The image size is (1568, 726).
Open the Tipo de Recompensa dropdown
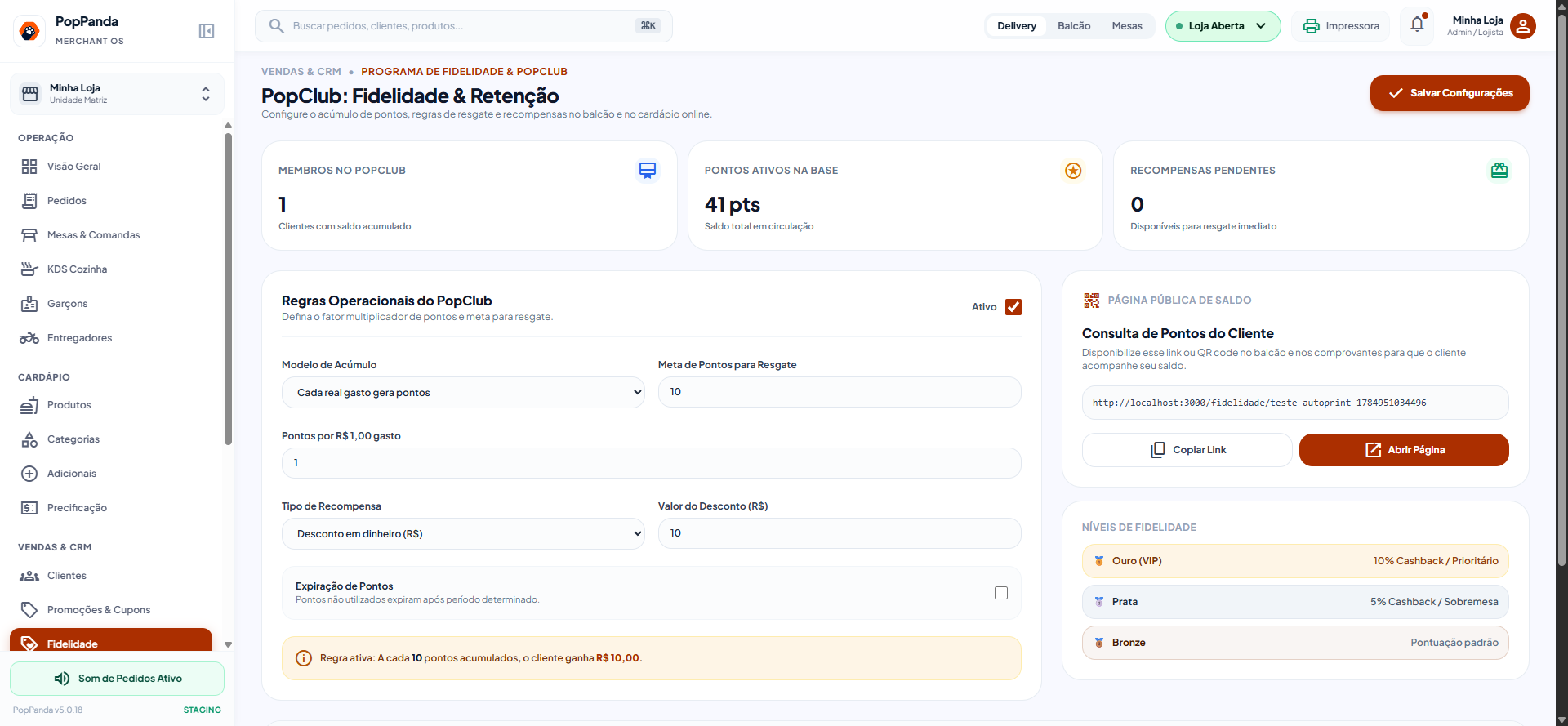click(463, 534)
